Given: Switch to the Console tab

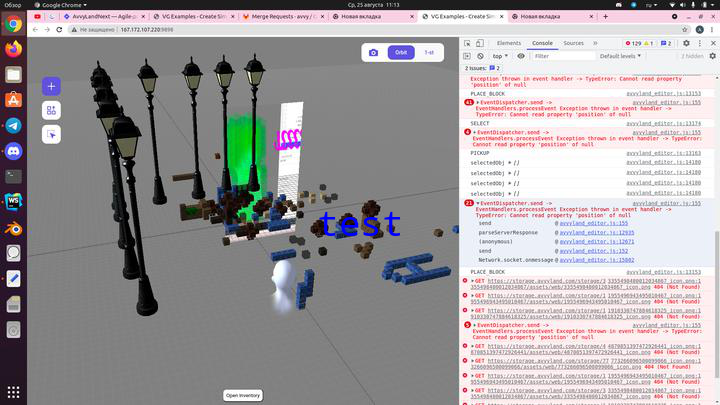Looking at the screenshot, I should pos(542,43).
